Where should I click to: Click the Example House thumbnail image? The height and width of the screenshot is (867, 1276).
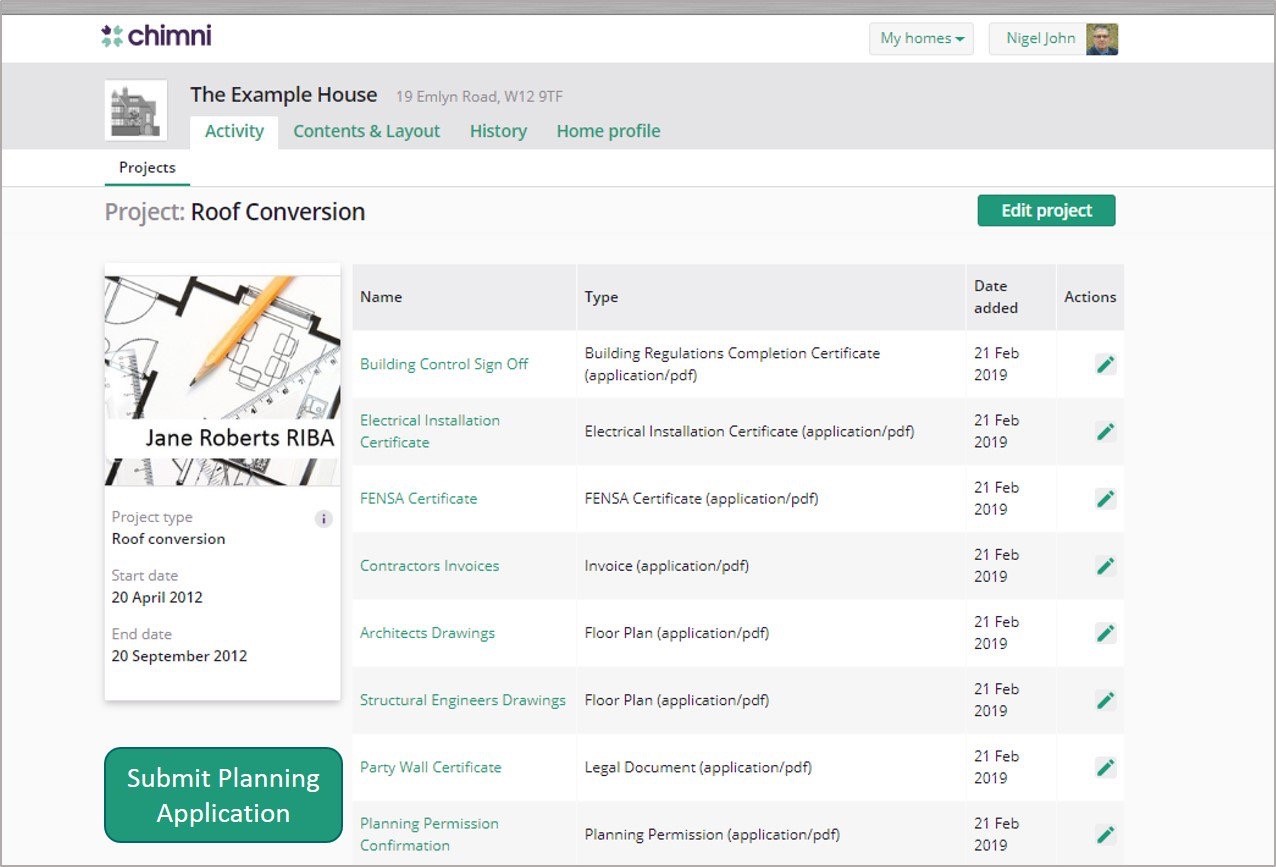tap(136, 110)
